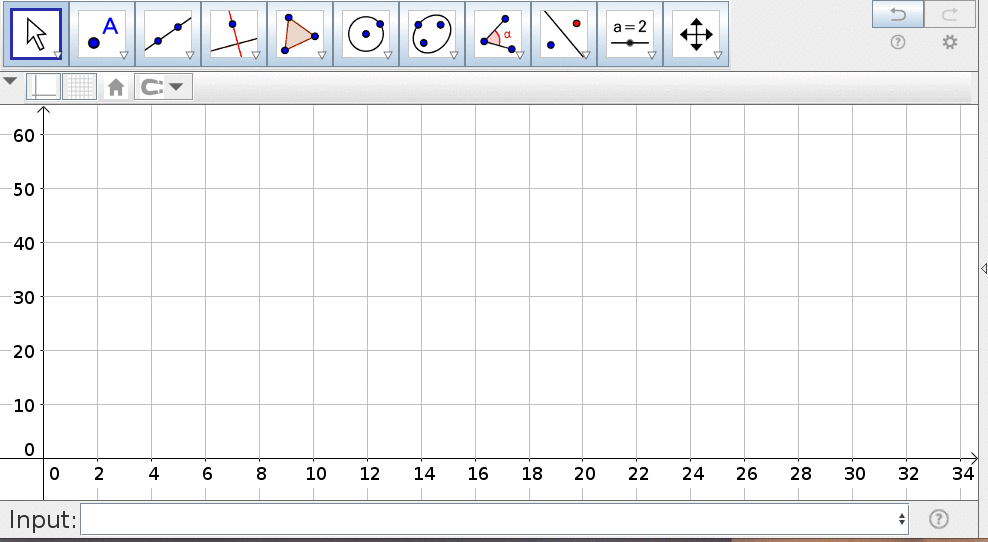
Task: Select the New Point tool
Action: (102, 33)
